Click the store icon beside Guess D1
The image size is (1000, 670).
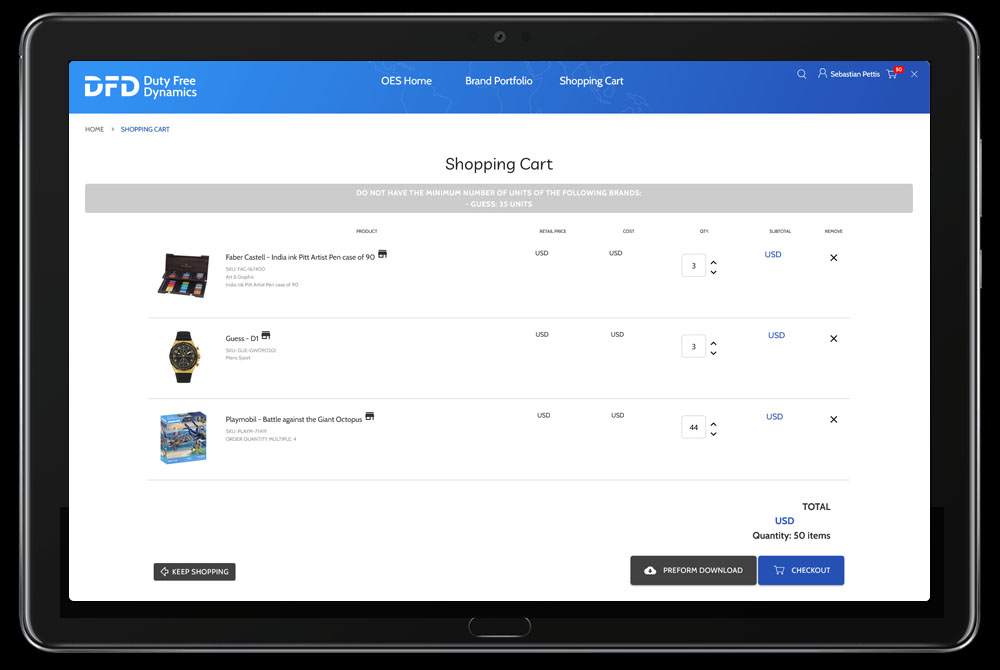tap(266, 335)
